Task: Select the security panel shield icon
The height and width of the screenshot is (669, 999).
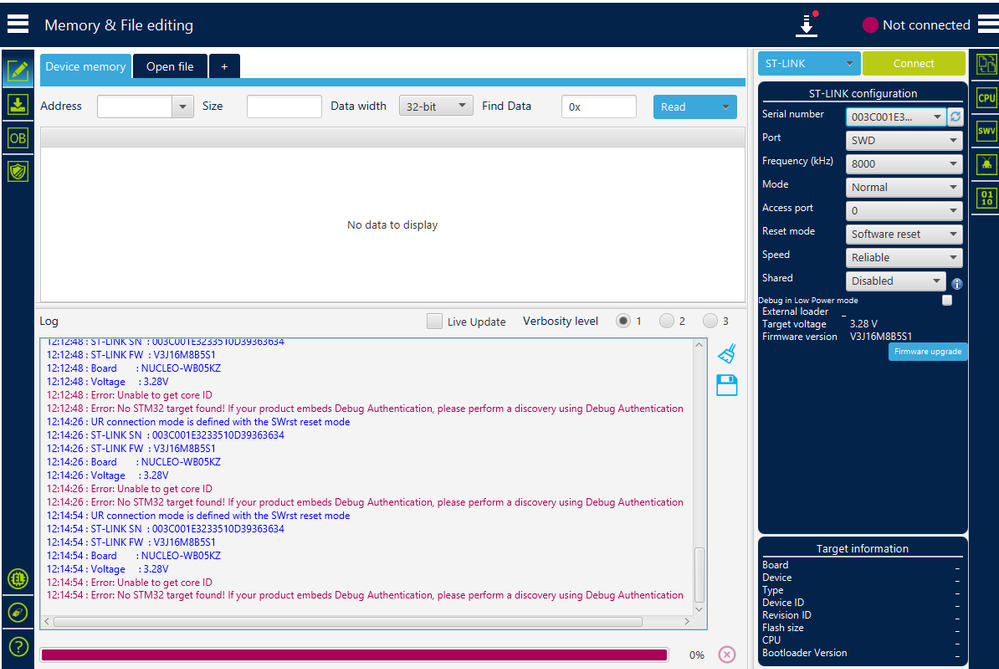Action: [x=17, y=171]
